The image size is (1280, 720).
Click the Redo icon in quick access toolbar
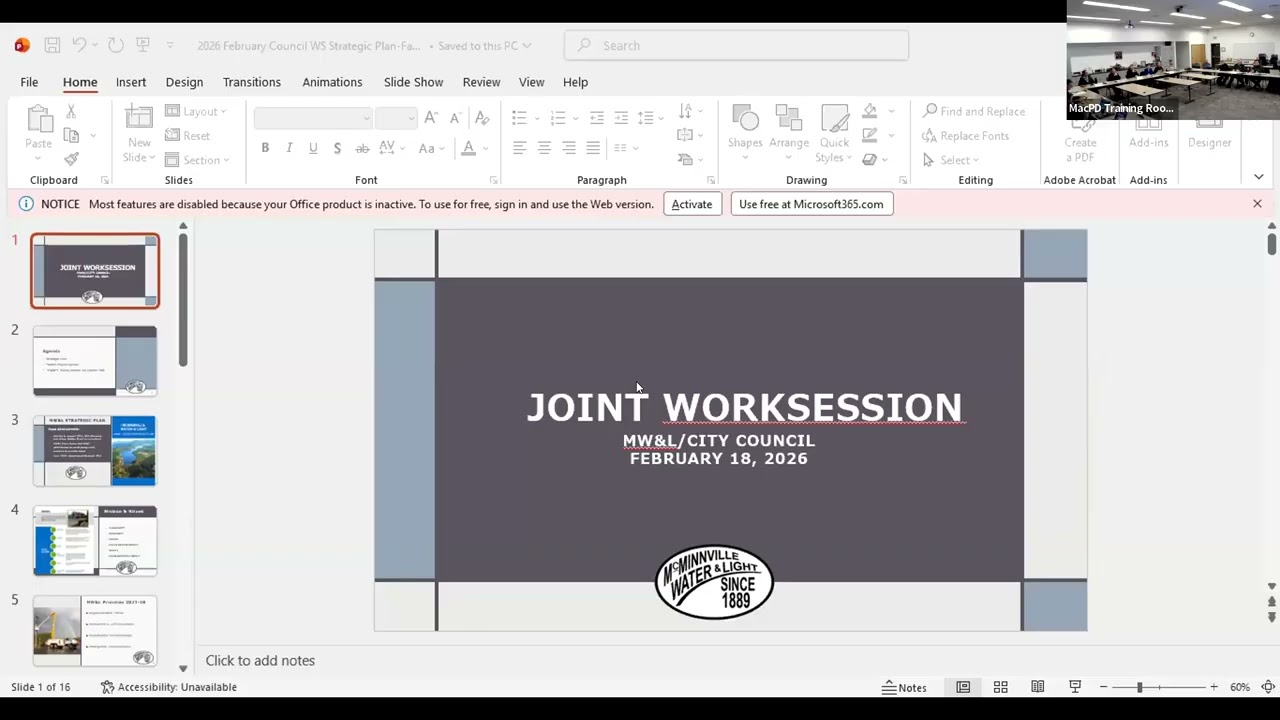115,45
